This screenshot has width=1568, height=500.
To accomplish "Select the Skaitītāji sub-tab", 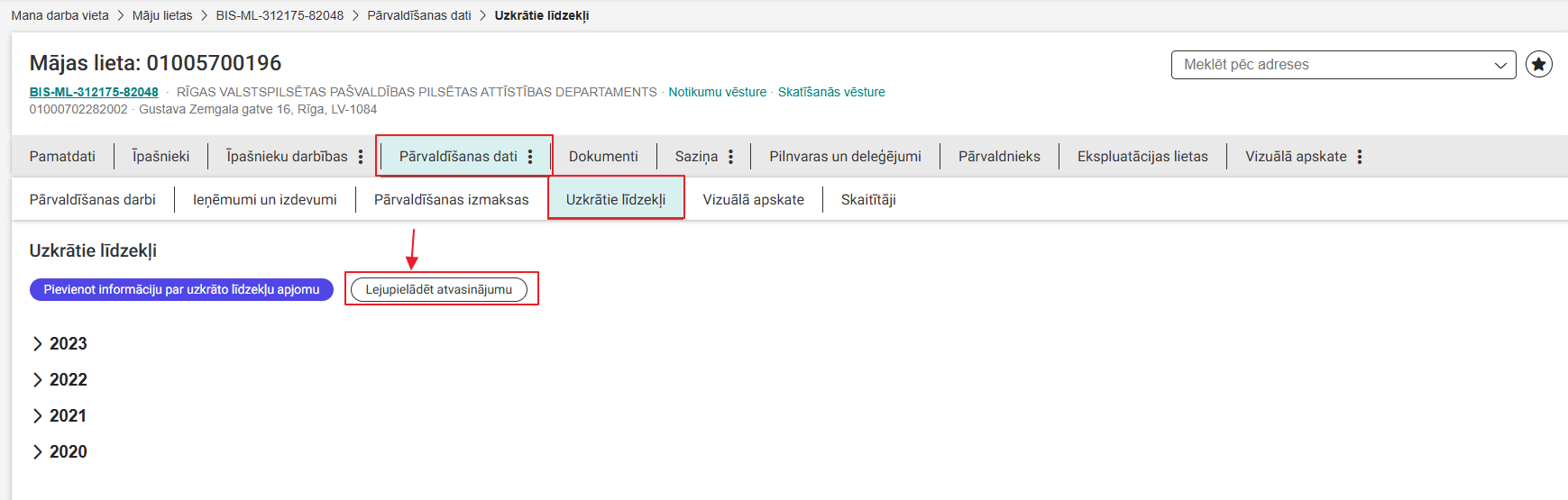I will pyautogui.click(x=868, y=200).
